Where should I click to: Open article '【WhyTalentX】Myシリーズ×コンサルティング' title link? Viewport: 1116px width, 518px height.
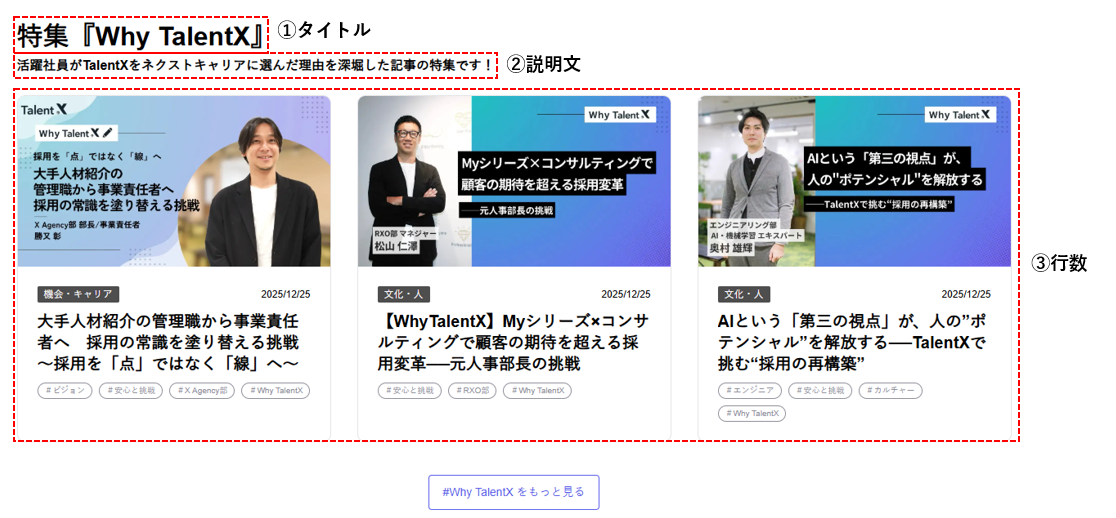pos(513,341)
